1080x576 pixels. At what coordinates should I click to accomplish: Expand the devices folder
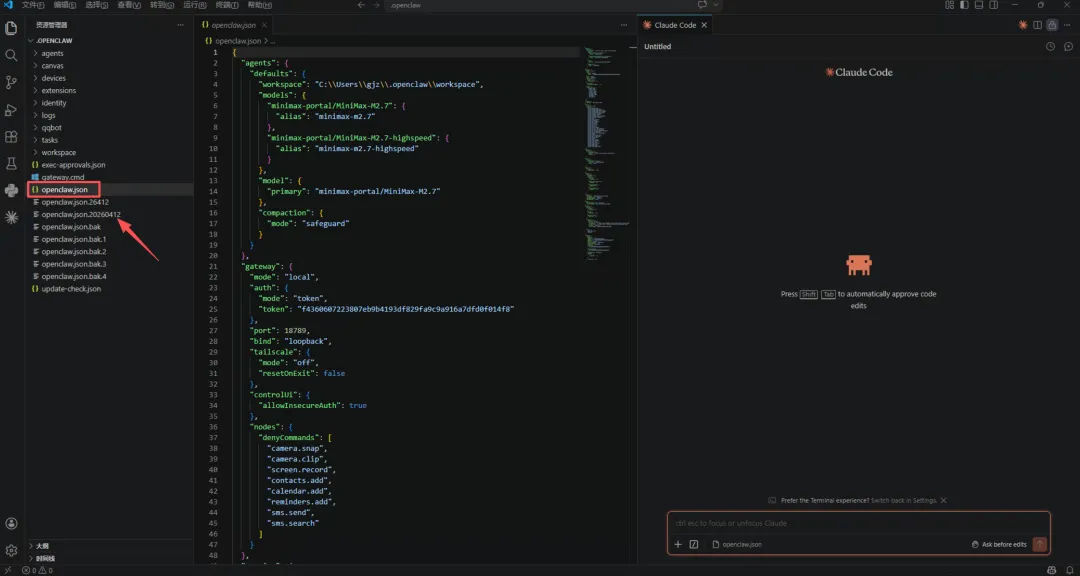(x=110, y=78)
